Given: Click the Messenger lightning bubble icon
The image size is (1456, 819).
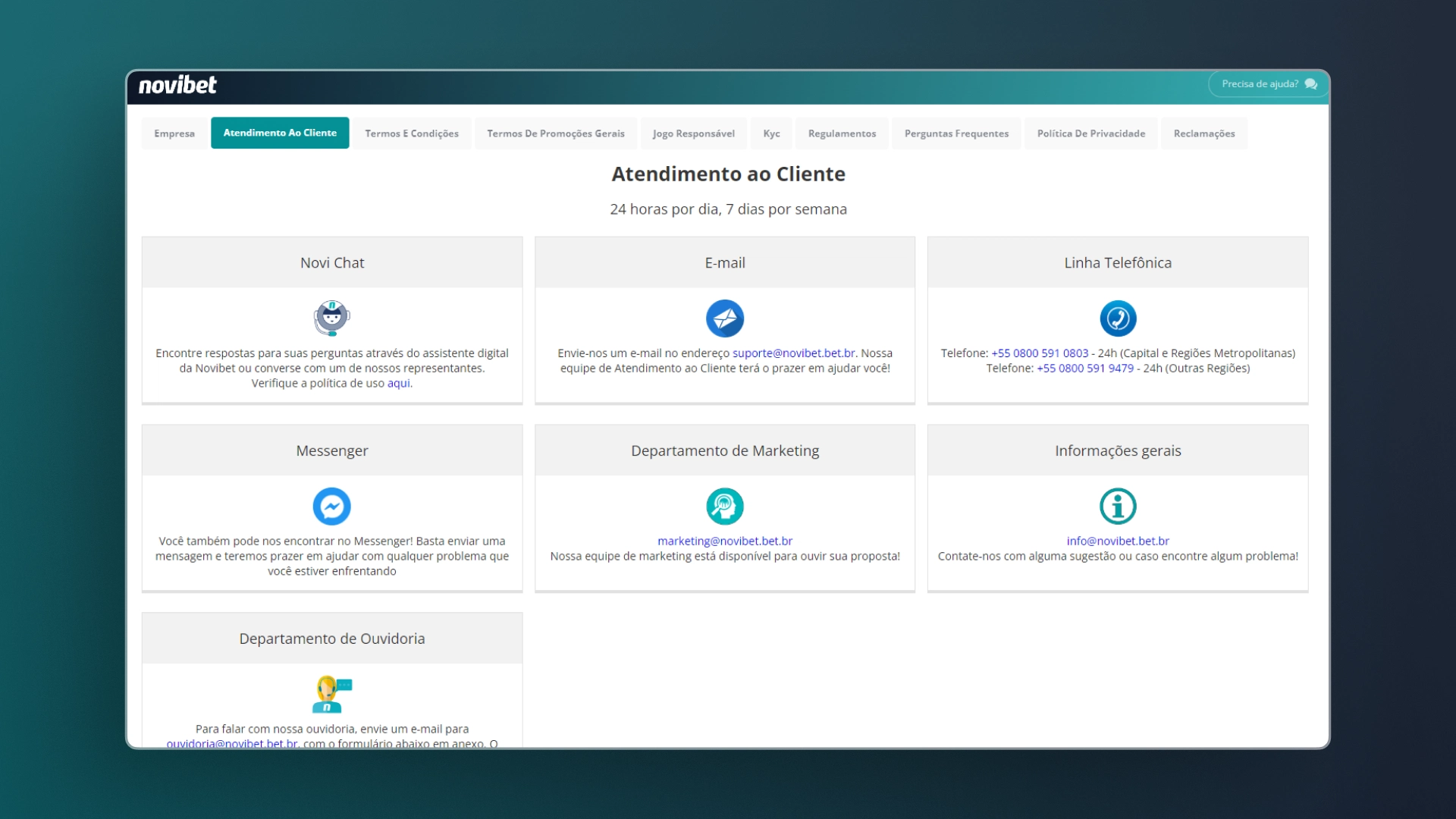Looking at the screenshot, I should (331, 507).
